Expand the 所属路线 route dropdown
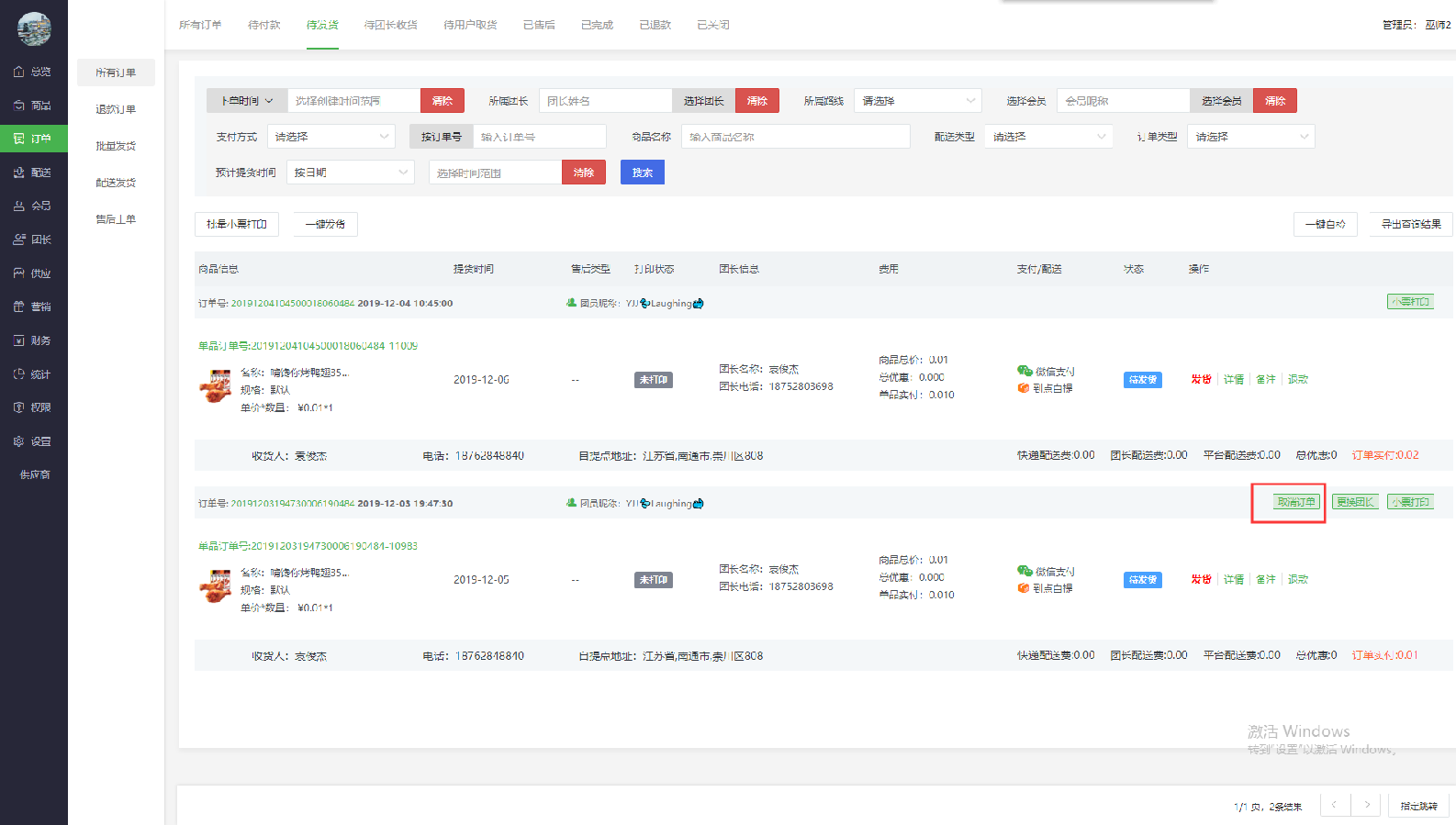Image resolution: width=1456 pixels, height=825 pixels. [x=917, y=101]
